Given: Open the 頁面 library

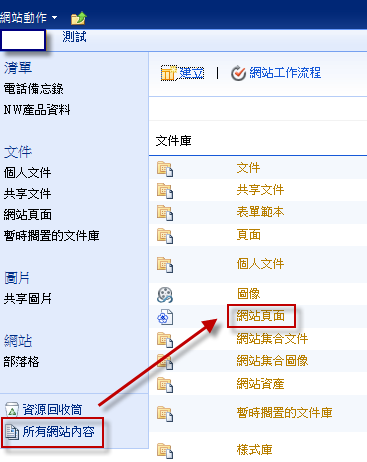Looking at the screenshot, I should click(x=249, y=235).
